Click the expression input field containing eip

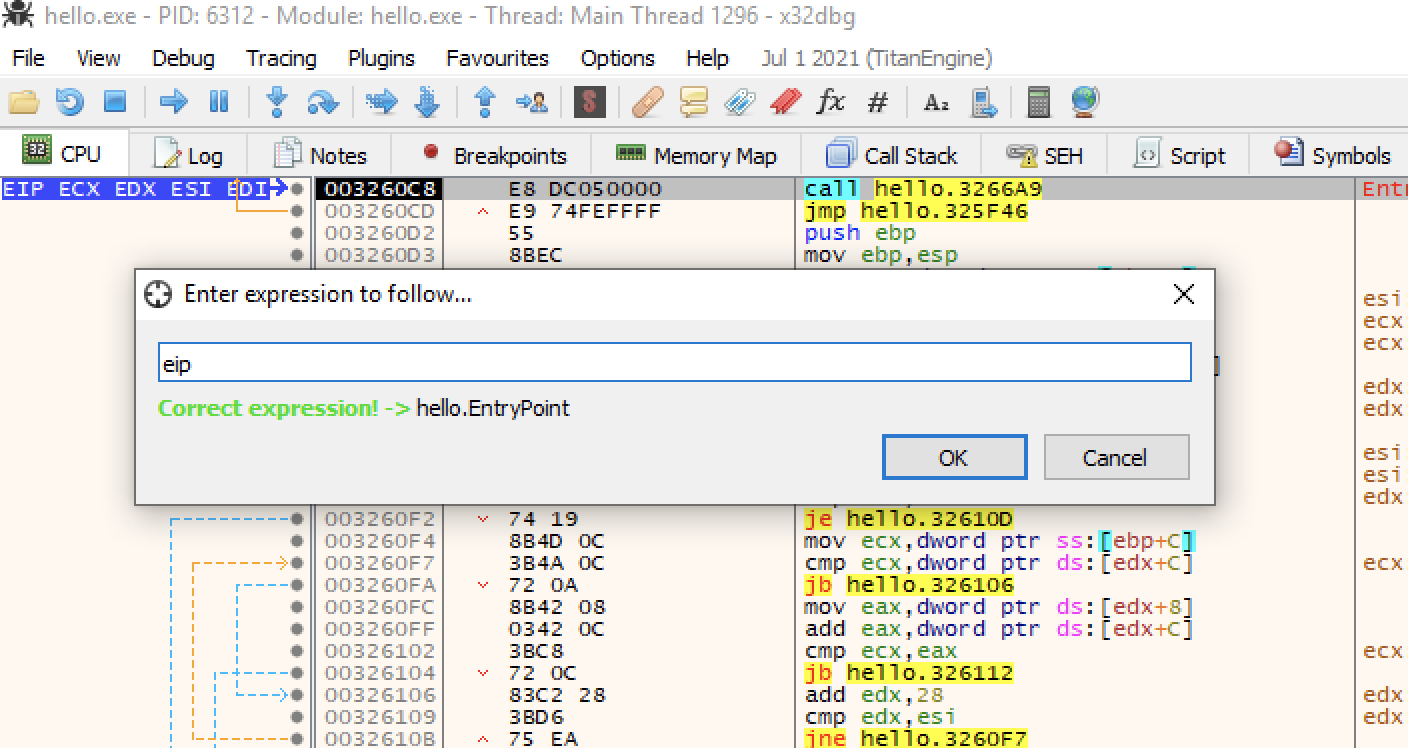tap(675, 362)
